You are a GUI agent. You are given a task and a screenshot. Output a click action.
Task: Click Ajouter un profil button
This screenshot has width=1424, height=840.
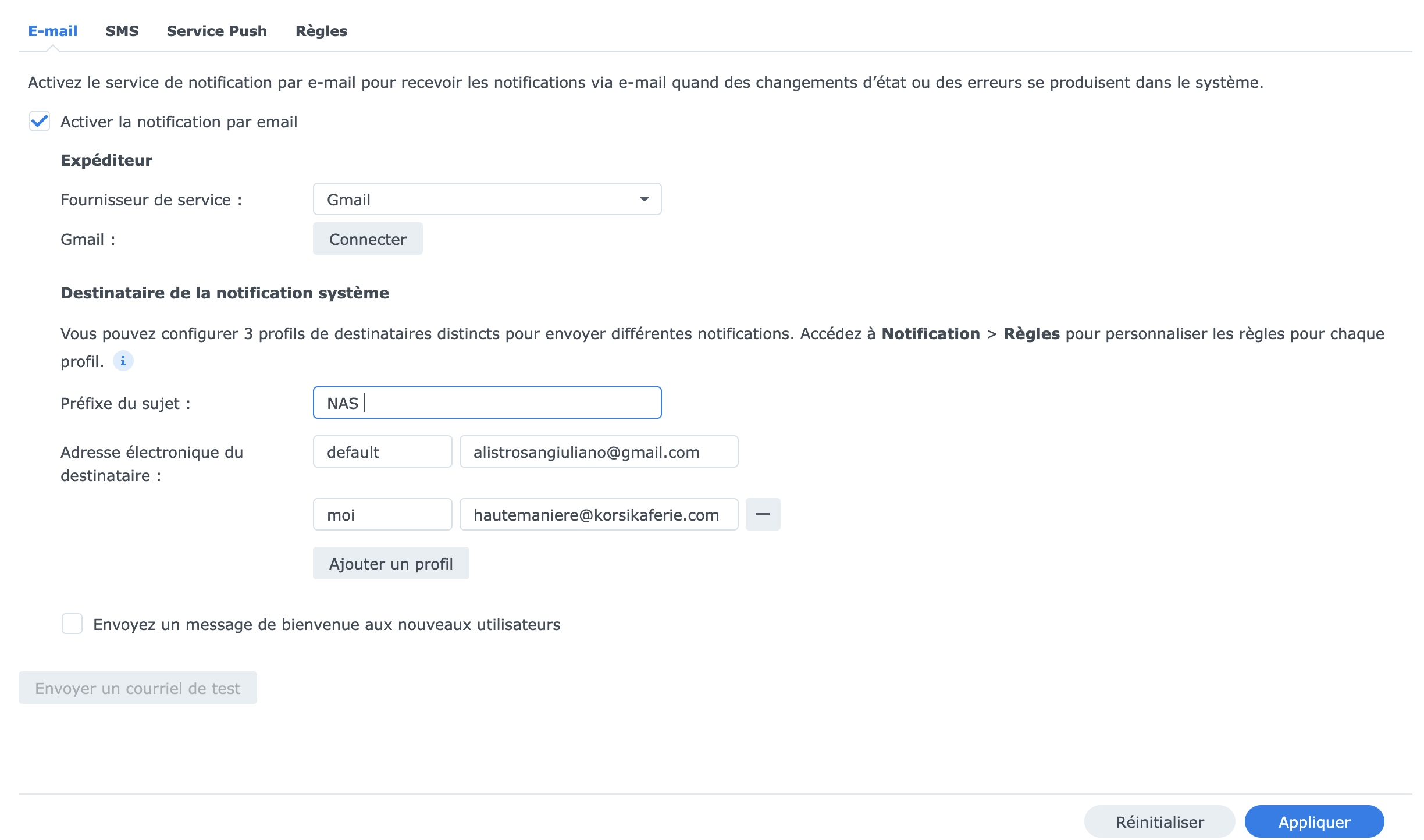390,563
